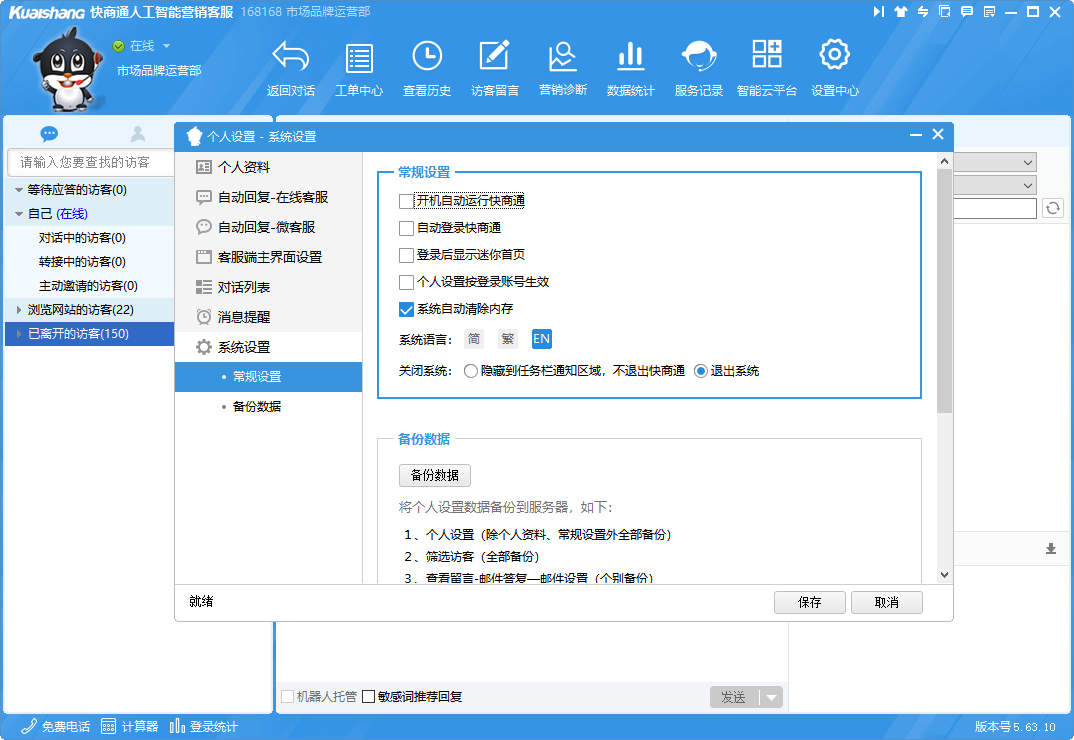This screenshot has width=1074, height=740.
Task: Collapse the 等待应答的访客(0) group
Action: tap(19, 190)
